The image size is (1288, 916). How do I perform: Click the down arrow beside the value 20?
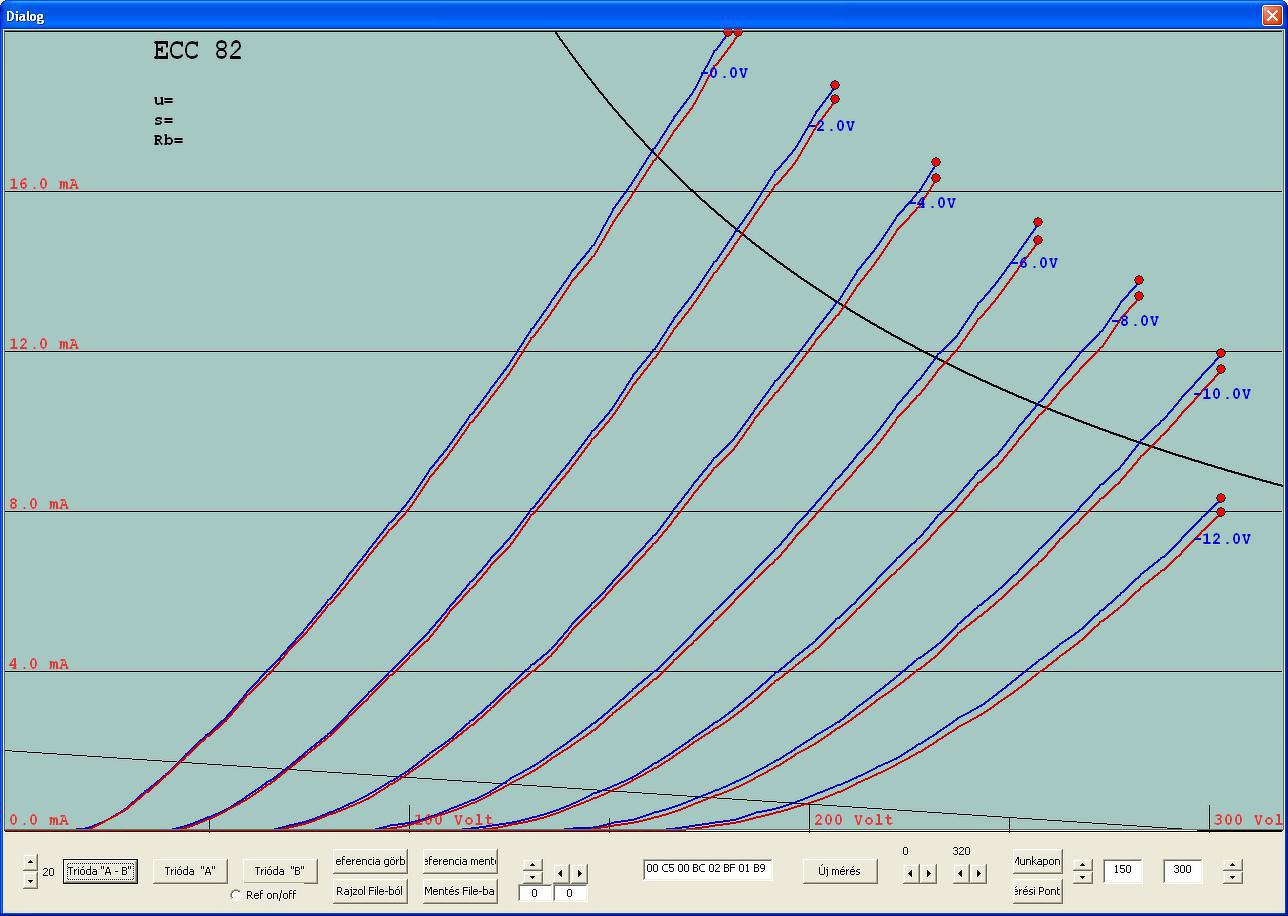tap(30, 880)
